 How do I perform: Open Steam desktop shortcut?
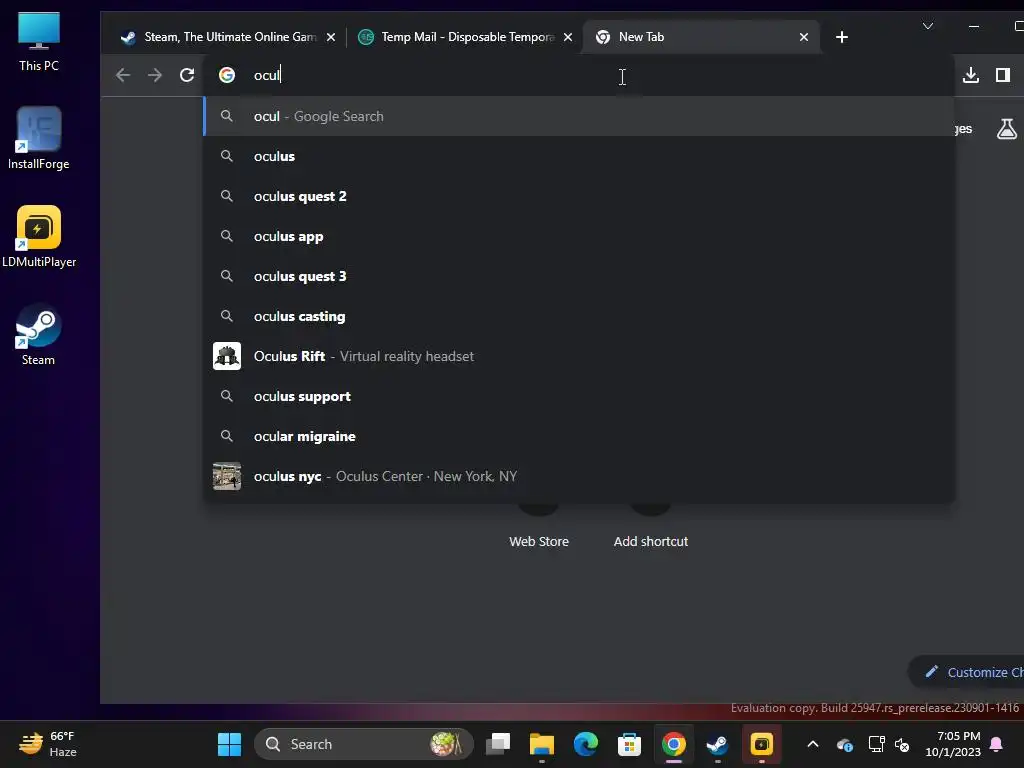(39, 334)
